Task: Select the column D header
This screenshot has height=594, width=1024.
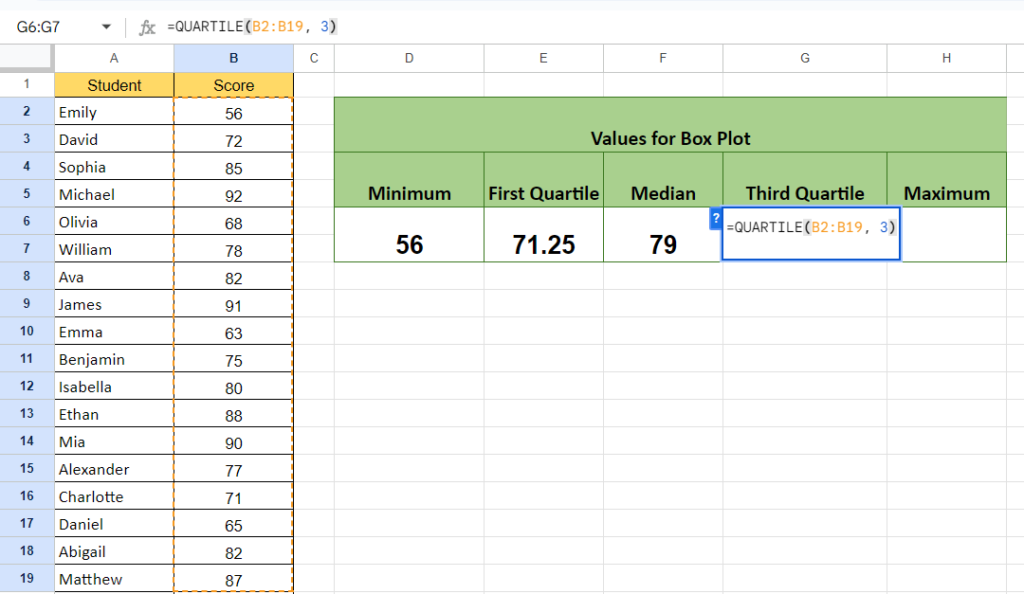Action: (408, 59)
